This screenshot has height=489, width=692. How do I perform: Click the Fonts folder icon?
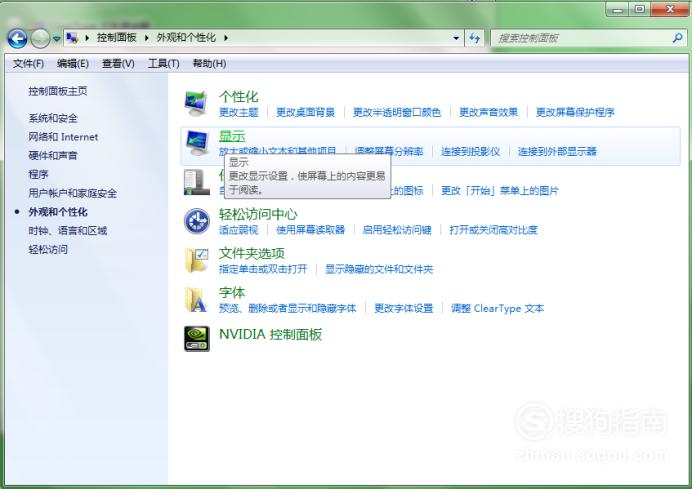[196, 299]
